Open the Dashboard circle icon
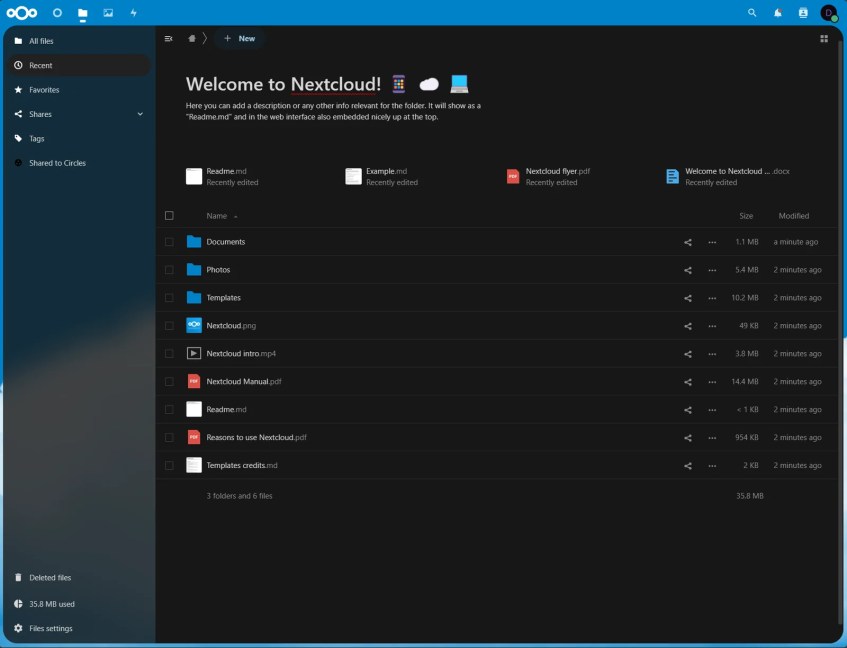Screen dimensions: 847x648 (57, 12)
